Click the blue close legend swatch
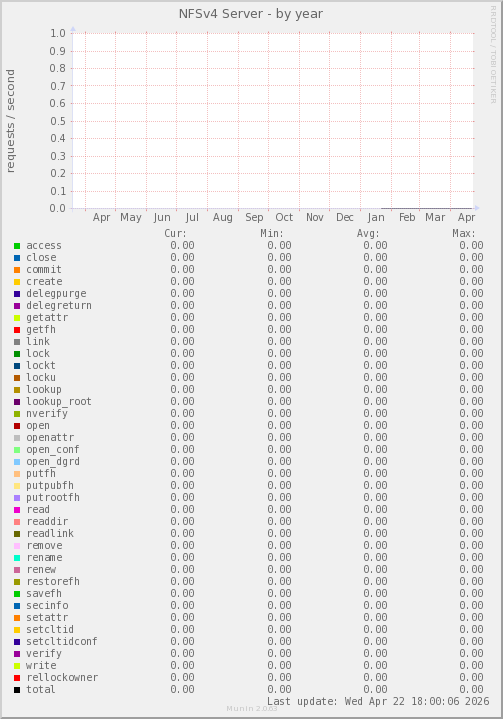The image size is (503, 719). click(x=17, y=258)
